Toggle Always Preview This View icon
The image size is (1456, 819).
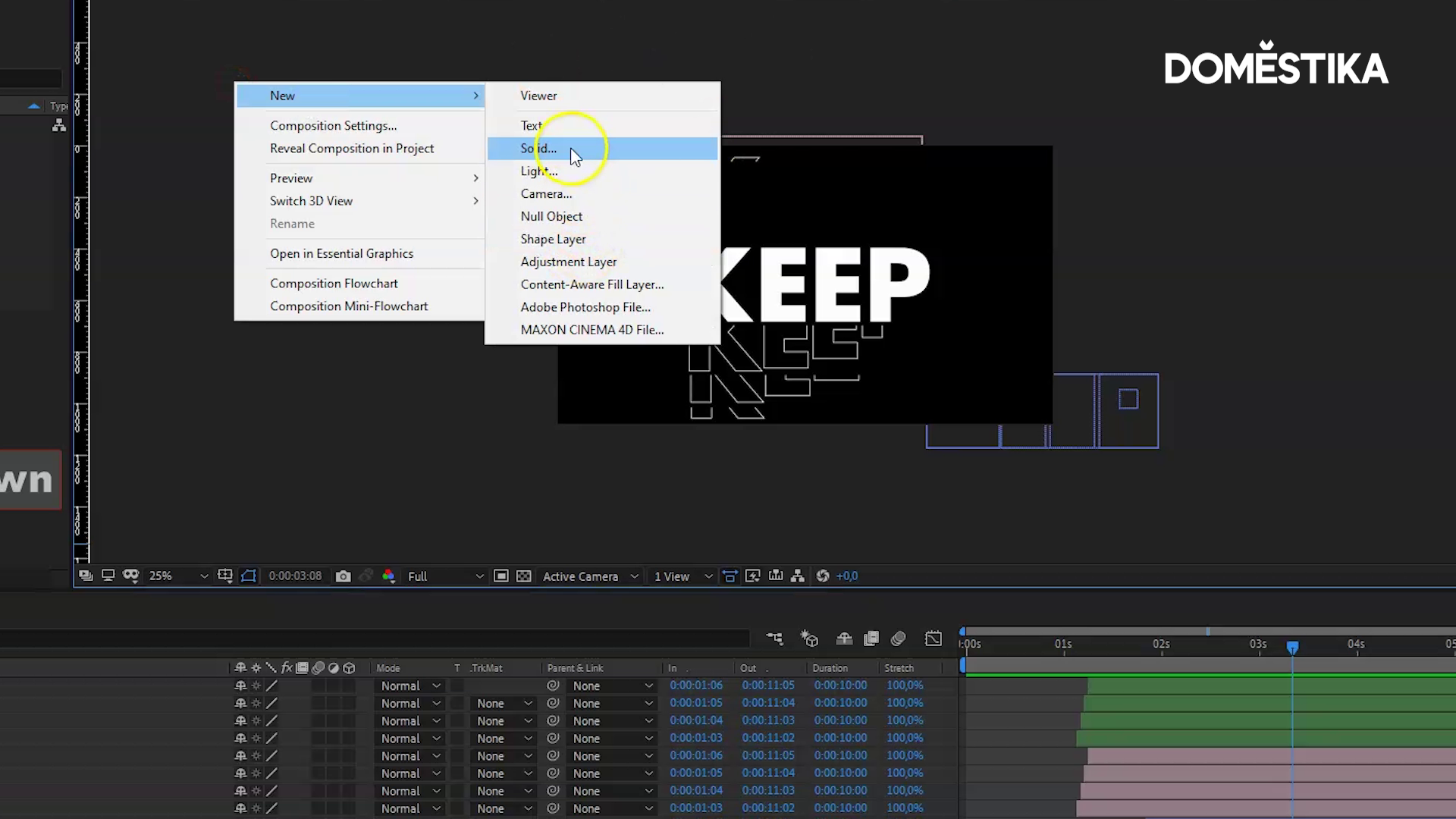86,576
